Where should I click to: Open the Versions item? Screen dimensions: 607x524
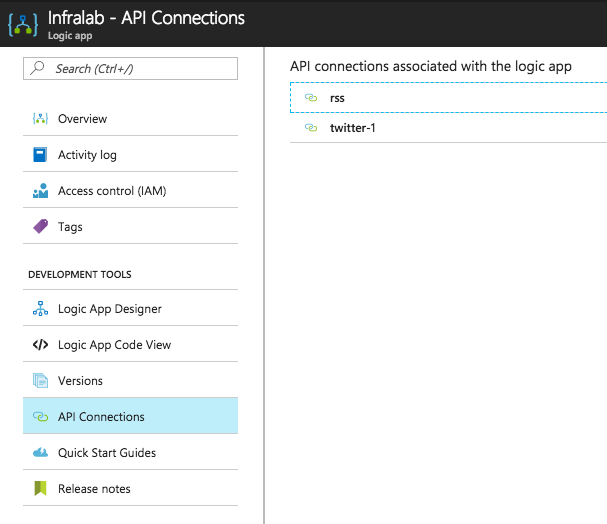[x=130, y=380]
